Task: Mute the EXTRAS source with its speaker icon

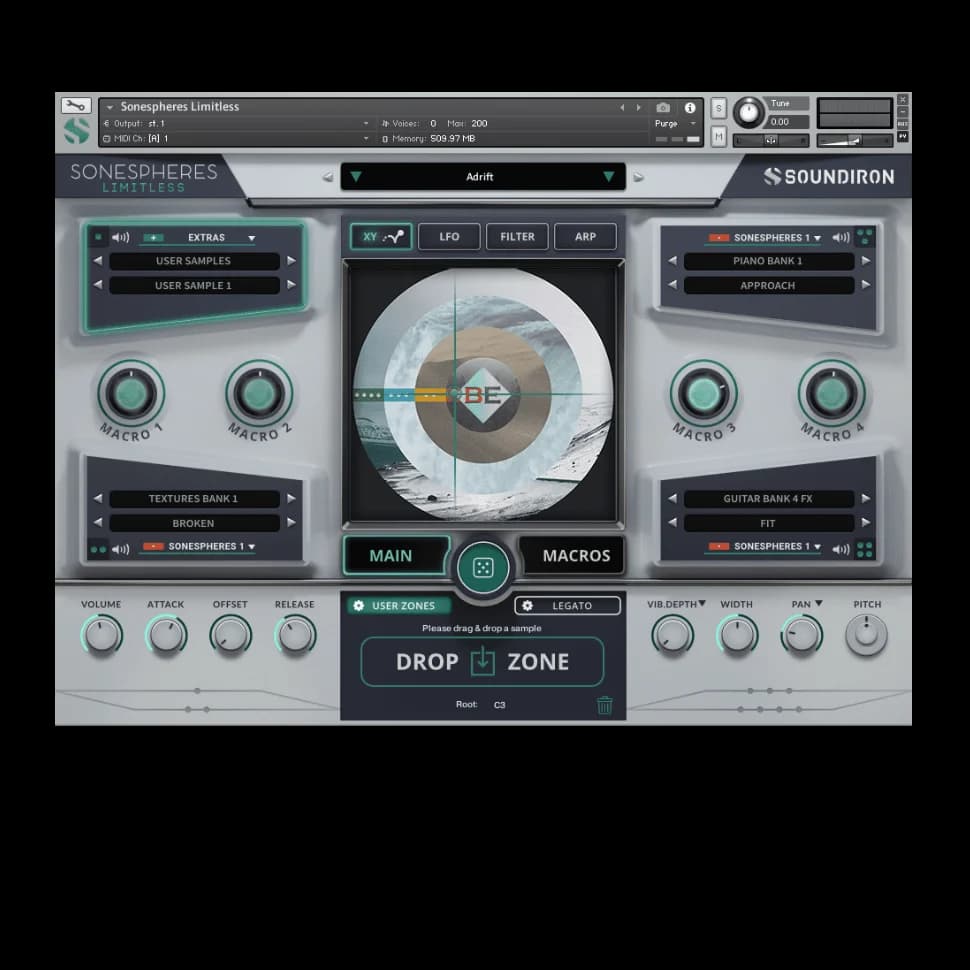Action: (x=121, y=237)
